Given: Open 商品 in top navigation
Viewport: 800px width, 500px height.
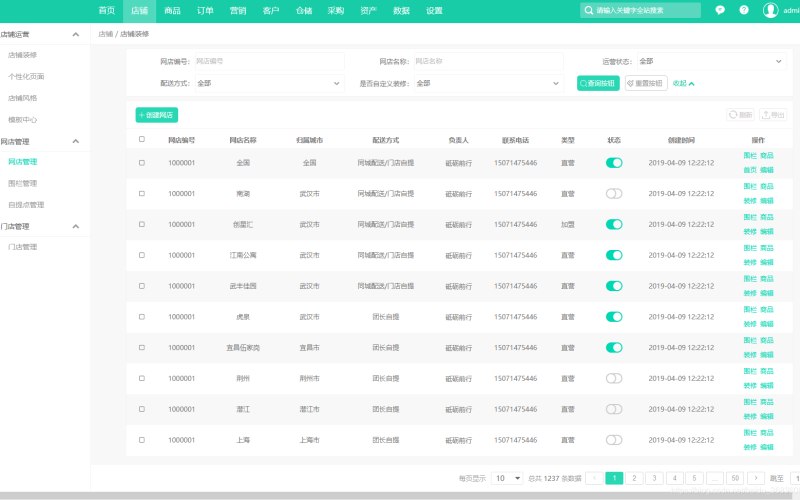Looking at the screenshot, I should tap(172, 11).
